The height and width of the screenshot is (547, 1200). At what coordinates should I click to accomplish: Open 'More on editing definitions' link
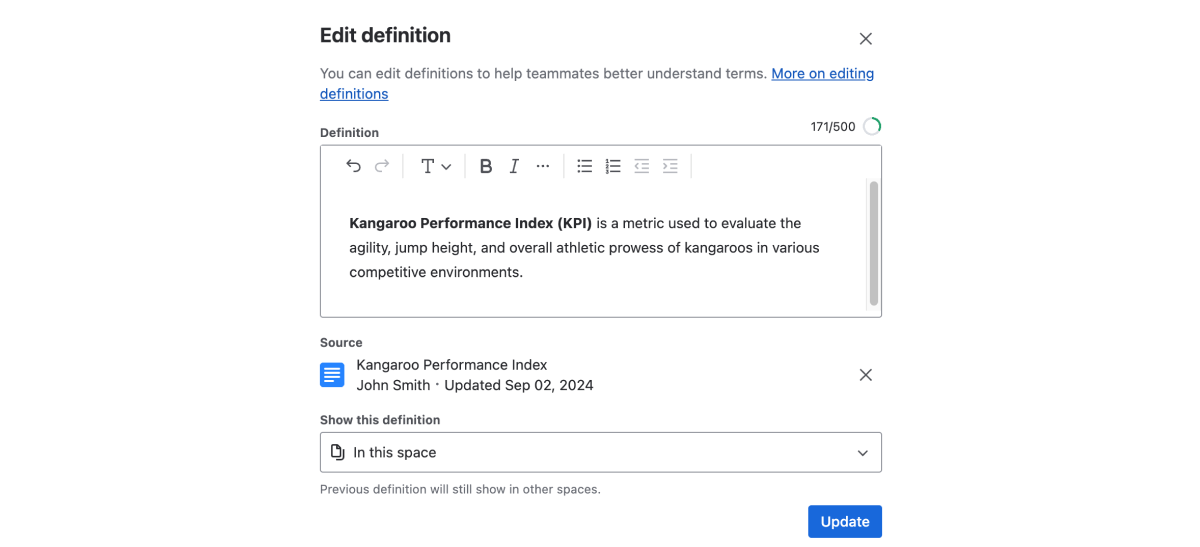coord(597,83)
